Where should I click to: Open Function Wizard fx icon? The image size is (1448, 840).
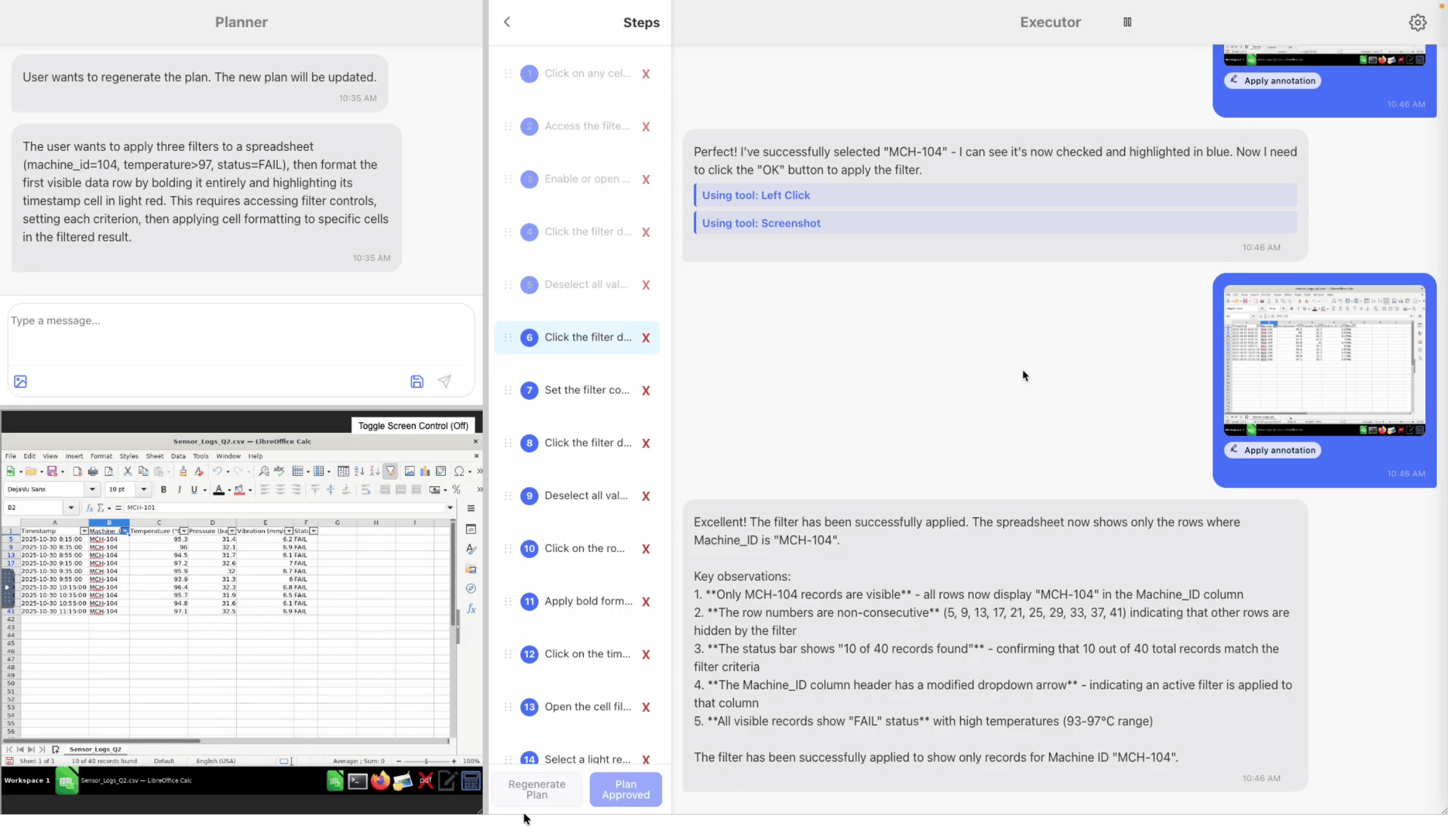(x=89, y=508)
